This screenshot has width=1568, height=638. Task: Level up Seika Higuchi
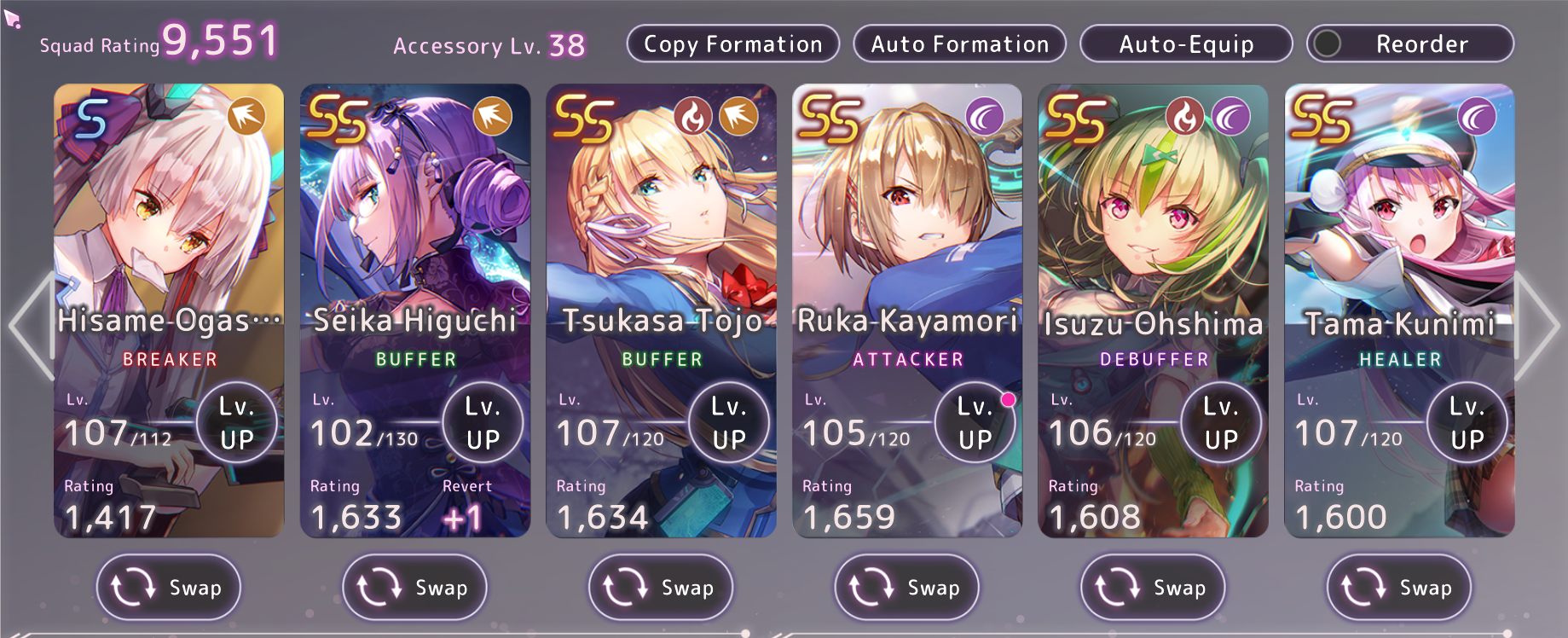(x=483, y=422)
